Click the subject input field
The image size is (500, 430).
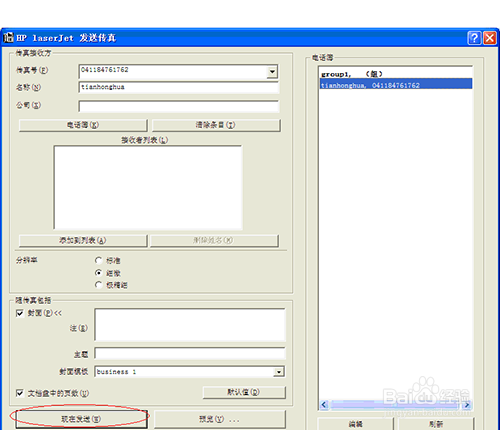click(x=190, y=354)
